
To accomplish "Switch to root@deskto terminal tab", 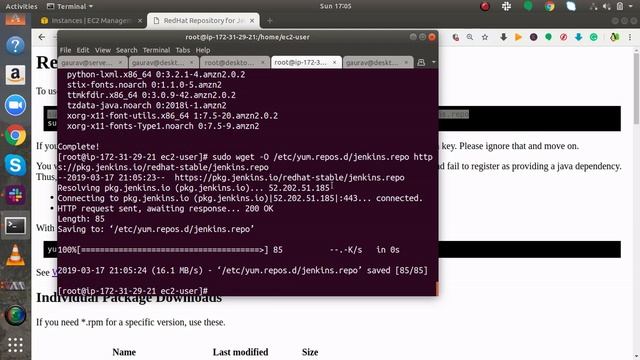I will 235,62.
